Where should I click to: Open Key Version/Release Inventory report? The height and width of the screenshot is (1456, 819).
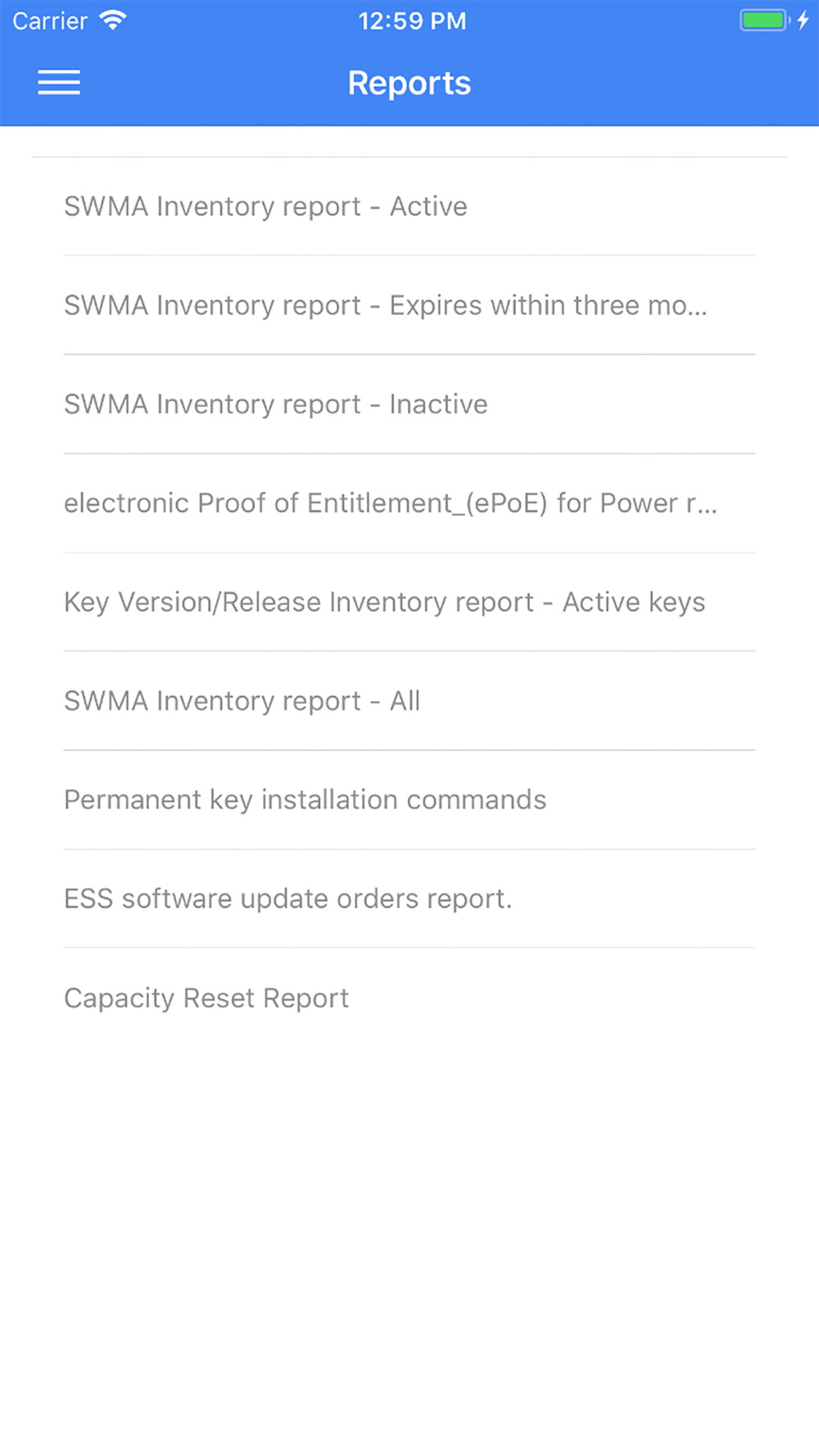point(409,603)
